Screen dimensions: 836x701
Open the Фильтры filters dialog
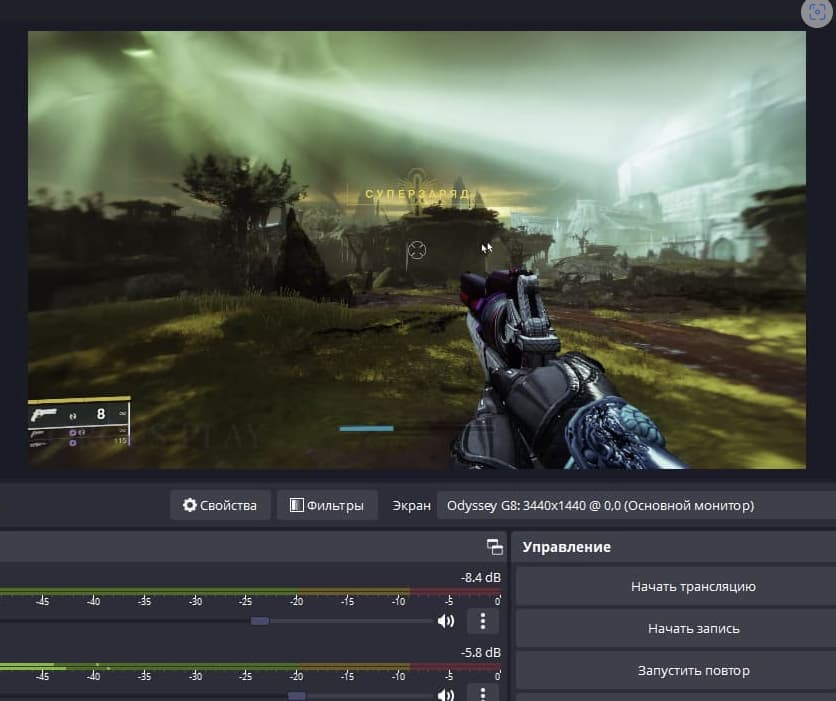click(x=327, y=505)
